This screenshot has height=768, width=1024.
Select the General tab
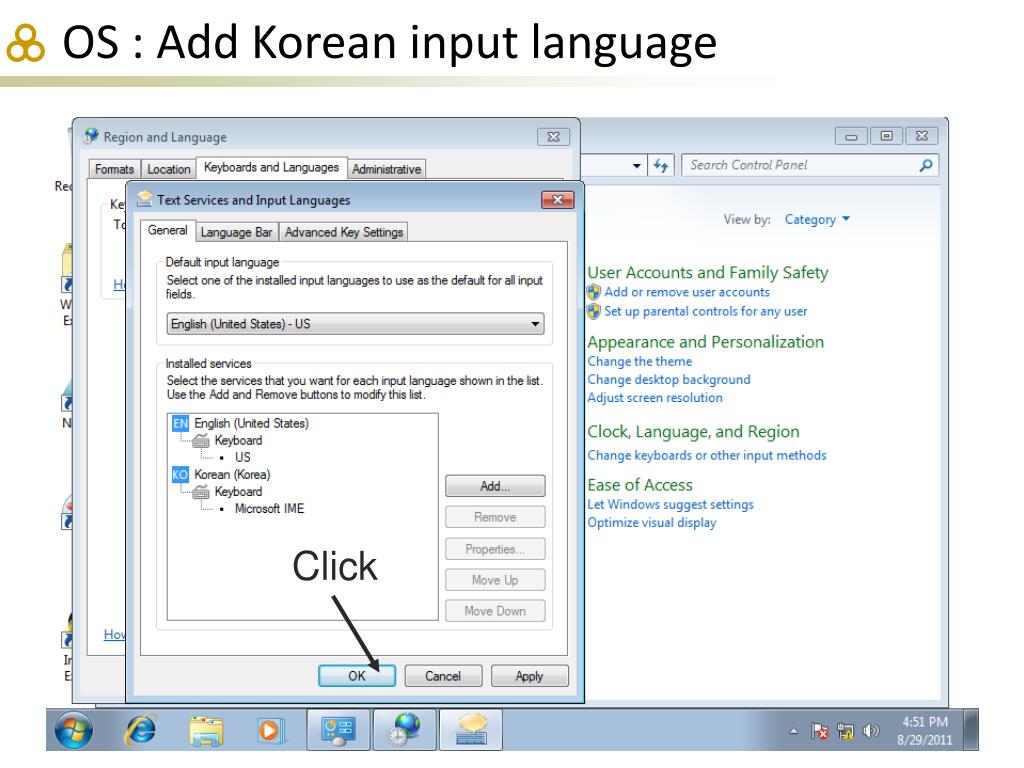coord(168,230)
